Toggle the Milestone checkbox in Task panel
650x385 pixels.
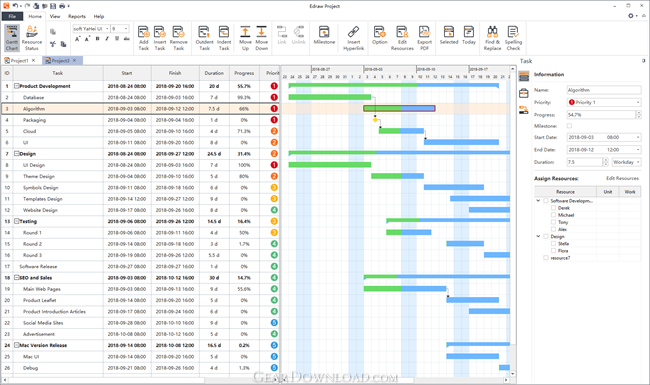click(x=569, y=126)
